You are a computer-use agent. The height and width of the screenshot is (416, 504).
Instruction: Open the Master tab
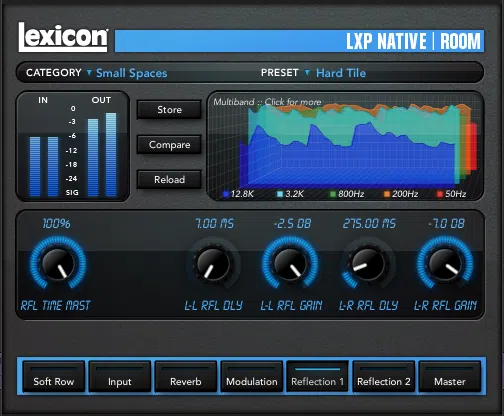(450, 376)
